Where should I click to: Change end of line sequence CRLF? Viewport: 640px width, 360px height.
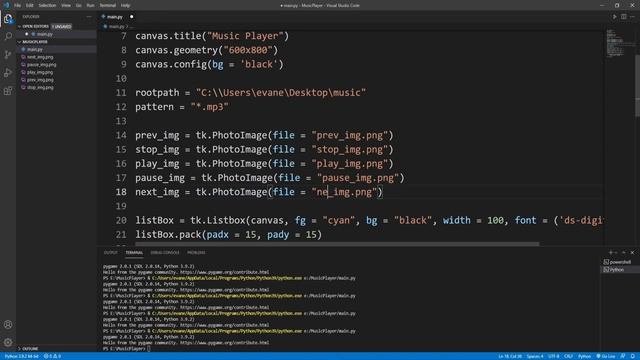click(x=568, y=356)
